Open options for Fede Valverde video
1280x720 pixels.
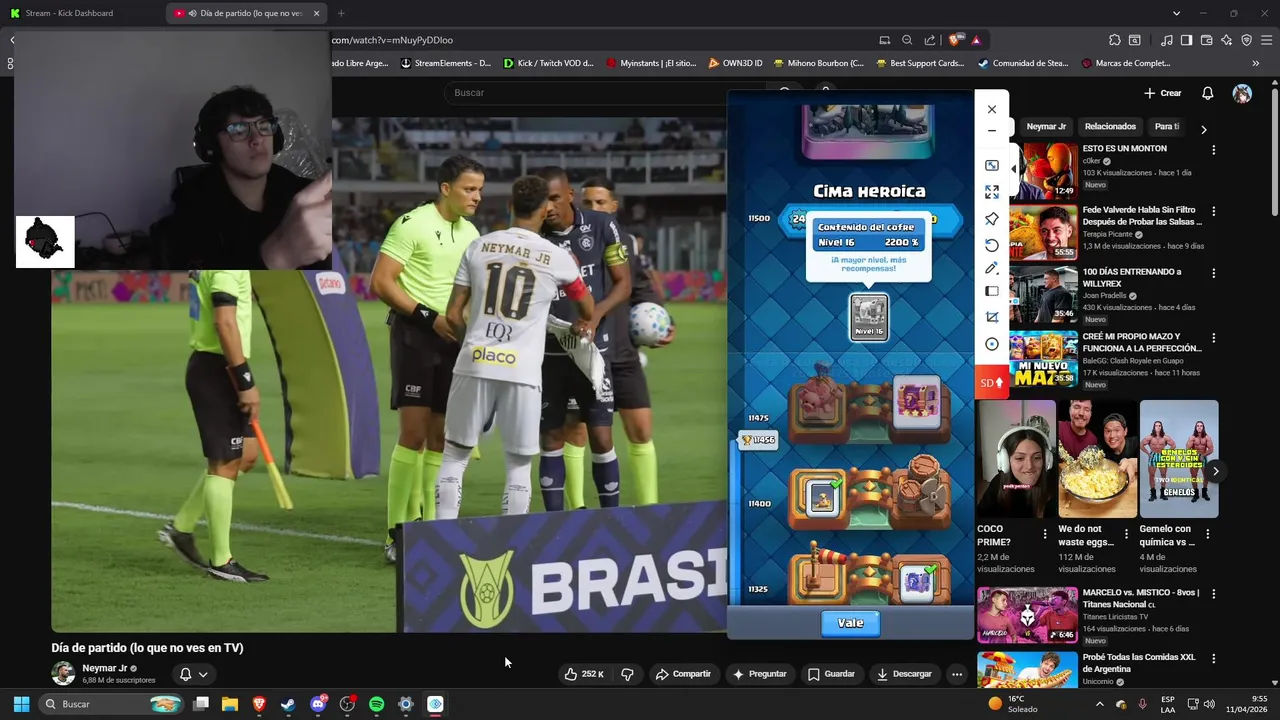click(1214, 212)
